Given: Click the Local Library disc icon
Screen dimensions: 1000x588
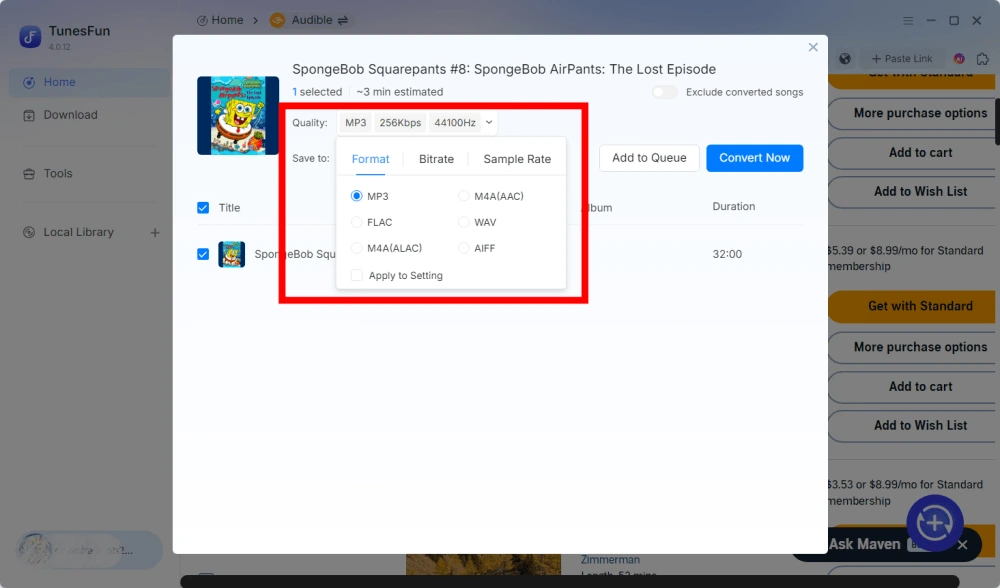Looking at the screenshot, I should [x=29, y=232].
